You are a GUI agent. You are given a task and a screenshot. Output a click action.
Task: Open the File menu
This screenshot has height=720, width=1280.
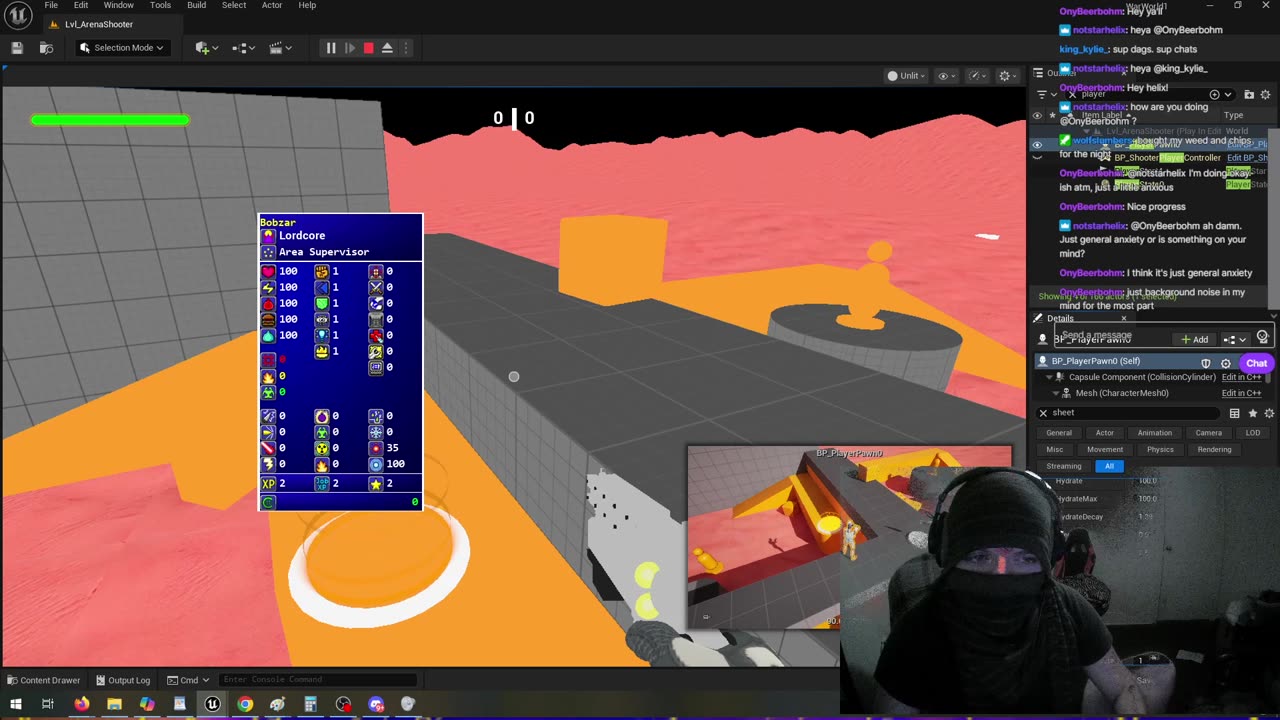pos(51,5)
